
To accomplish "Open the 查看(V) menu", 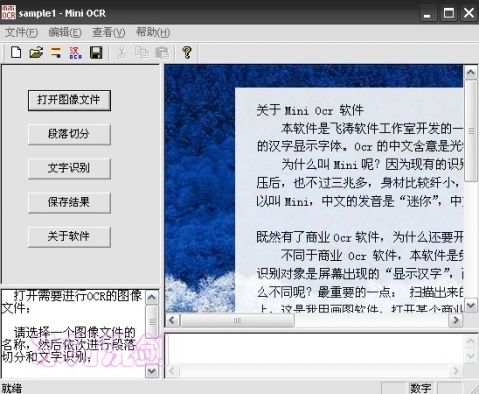I will [109, 32].
